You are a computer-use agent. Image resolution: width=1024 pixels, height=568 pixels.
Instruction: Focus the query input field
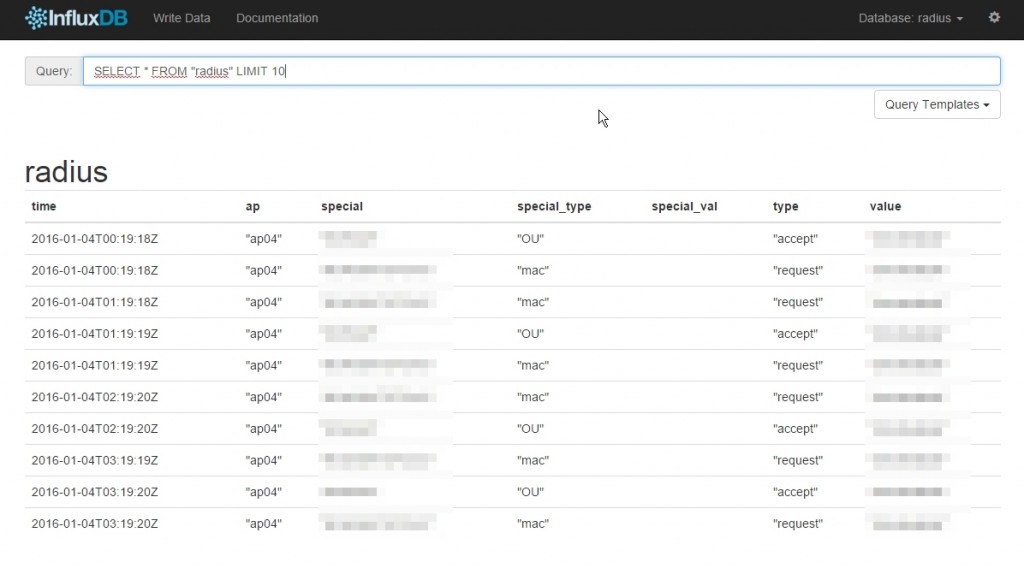pos(541,71)
